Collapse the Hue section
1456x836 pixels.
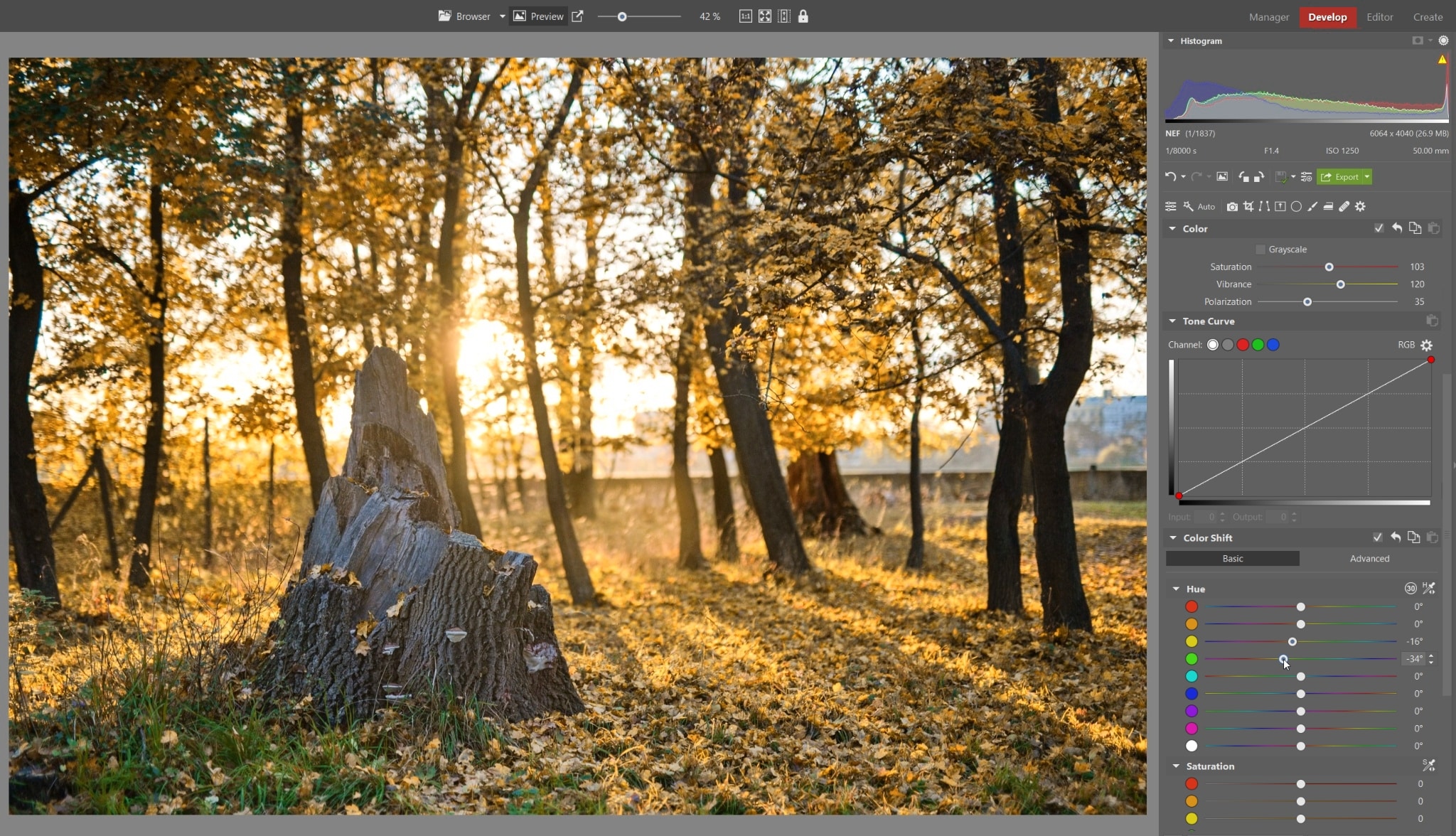[1176, 589]
